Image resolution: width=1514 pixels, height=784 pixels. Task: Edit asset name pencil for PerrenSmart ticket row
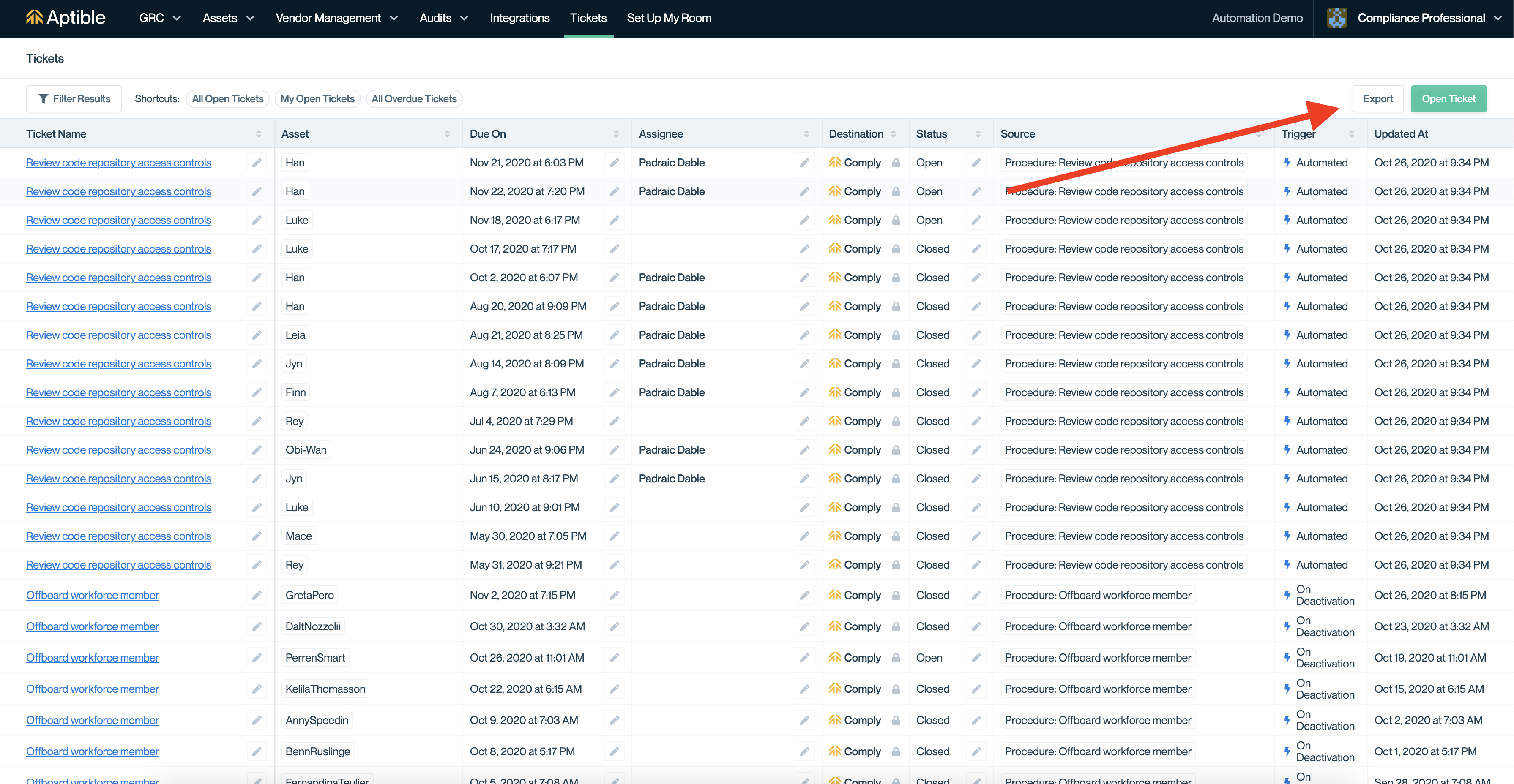point(257,658)
